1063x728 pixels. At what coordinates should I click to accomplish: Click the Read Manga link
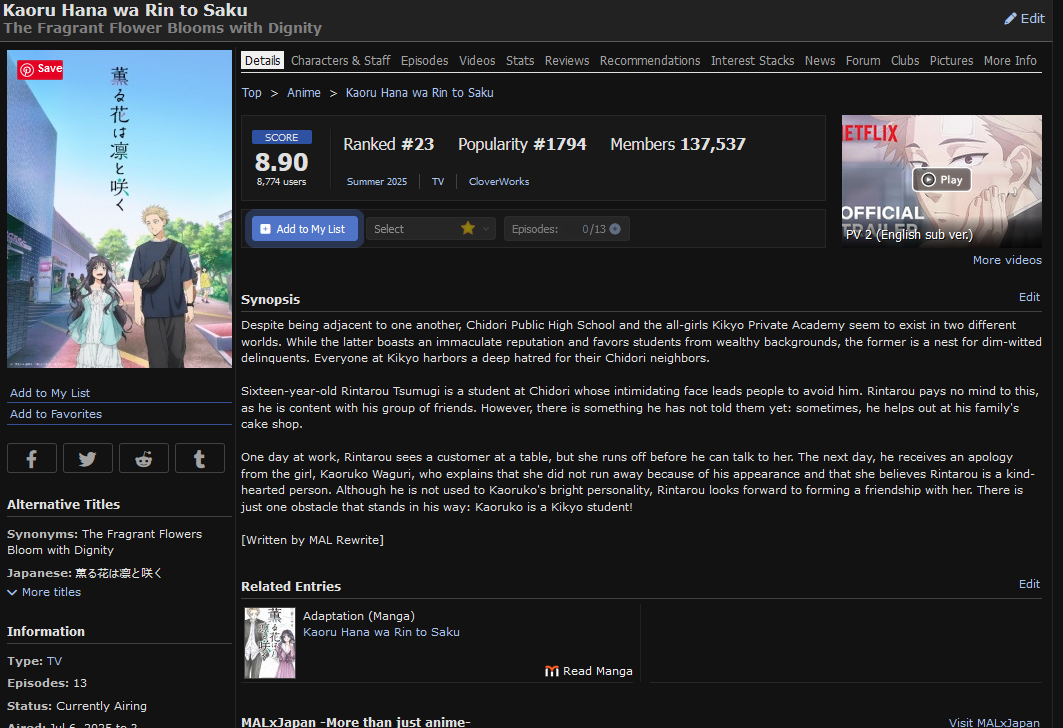pyautogui.click(x=588, y=671)
